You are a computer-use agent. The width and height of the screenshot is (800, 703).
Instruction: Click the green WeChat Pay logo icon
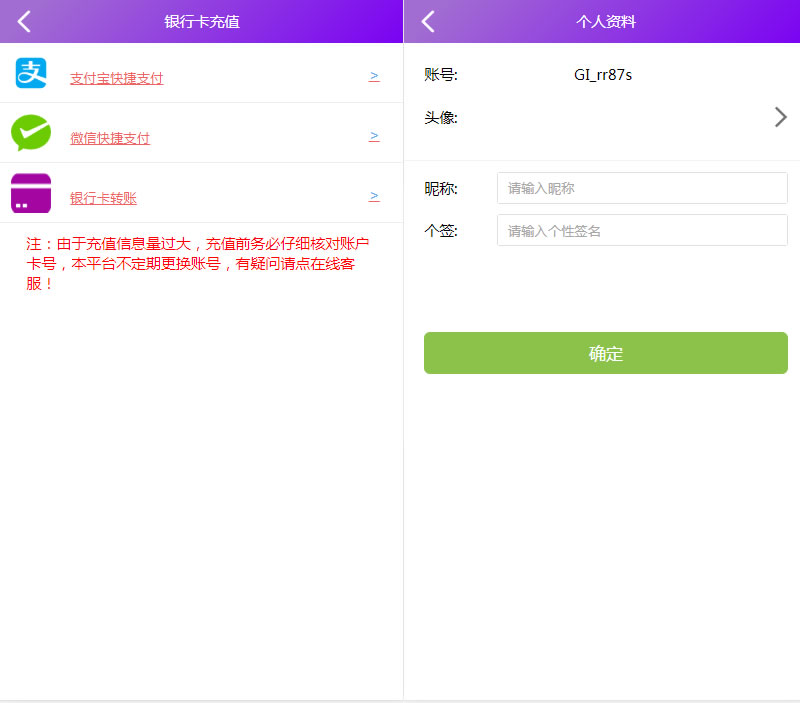pyautogui.click(x=31, y=133)
